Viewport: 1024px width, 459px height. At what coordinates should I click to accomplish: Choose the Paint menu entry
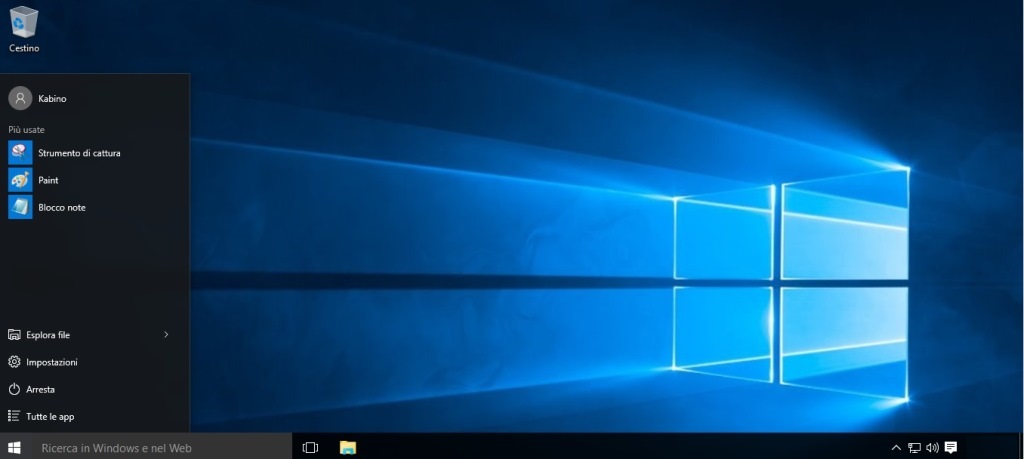coord(48,180)
